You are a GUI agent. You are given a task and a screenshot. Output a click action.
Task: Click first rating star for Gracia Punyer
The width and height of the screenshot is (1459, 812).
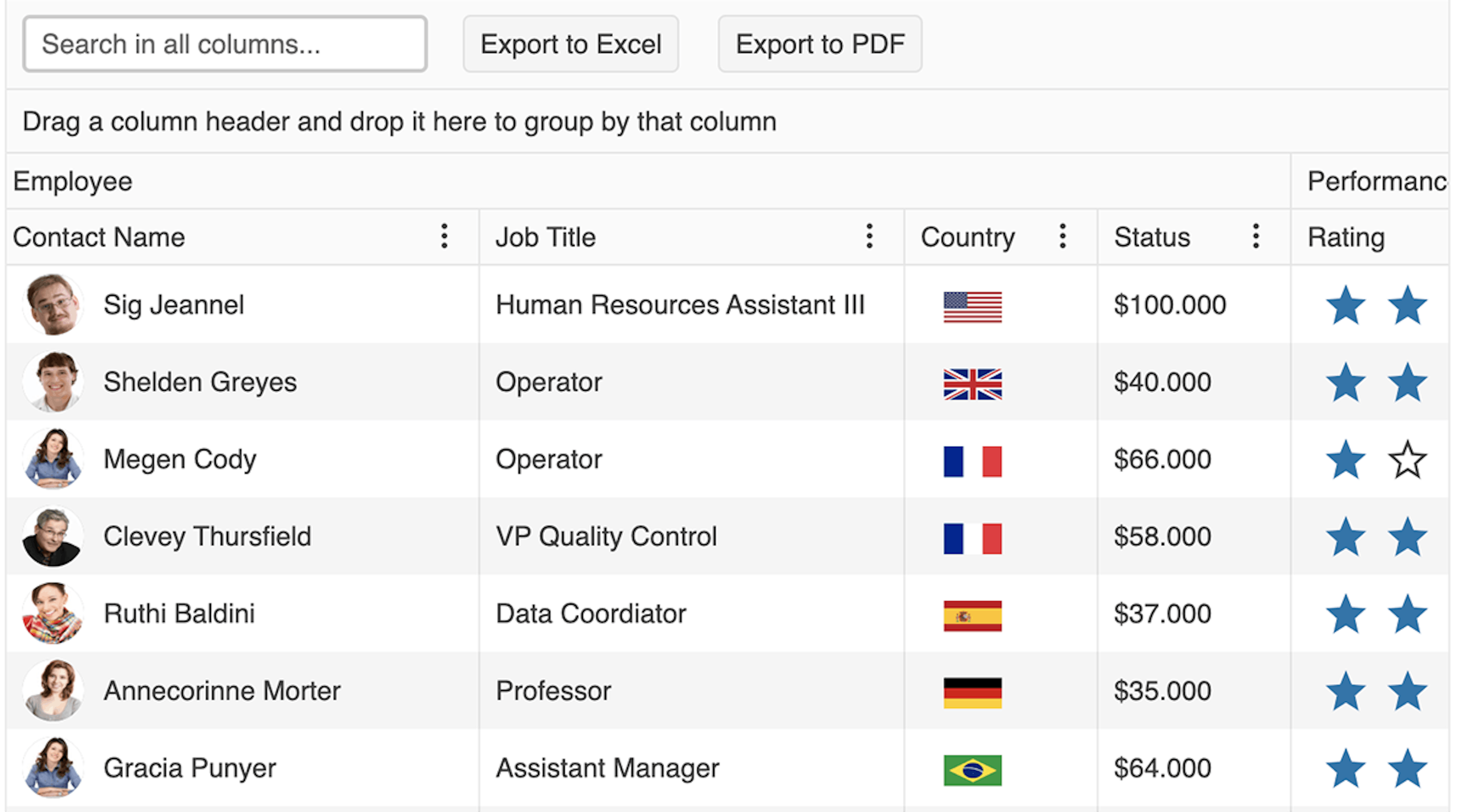(1346, 768)
